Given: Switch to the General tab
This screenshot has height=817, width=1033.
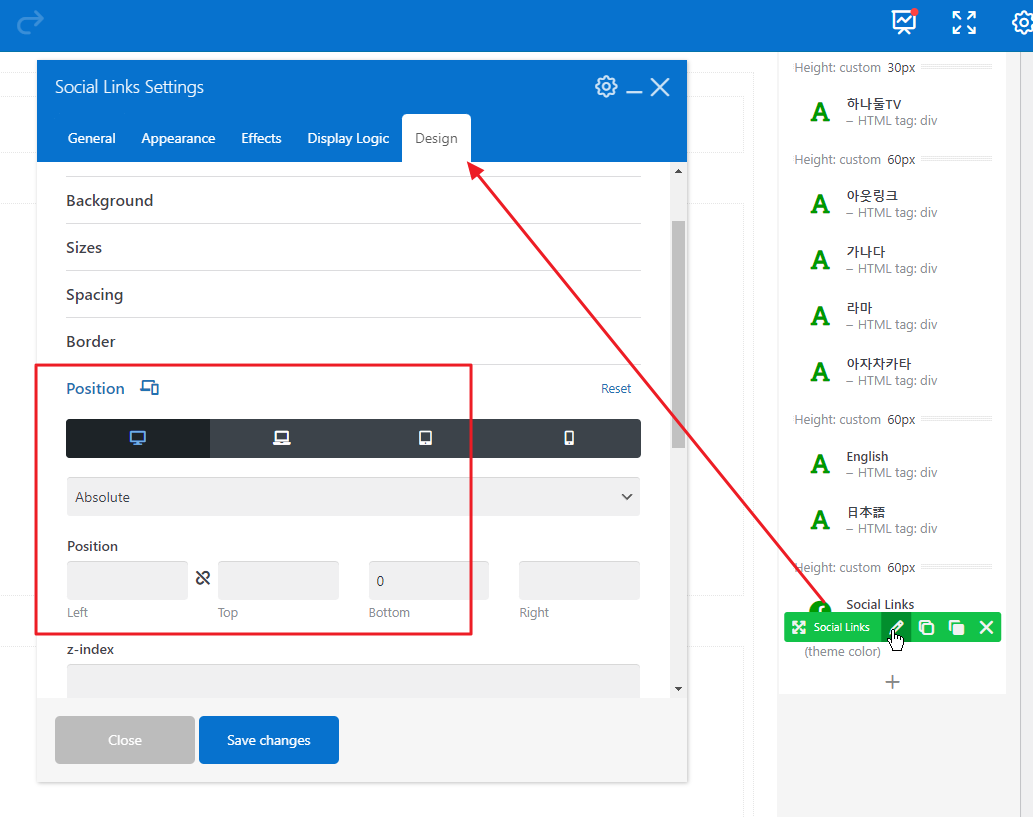Looking at the screenshot, I should tap(92, 138).
